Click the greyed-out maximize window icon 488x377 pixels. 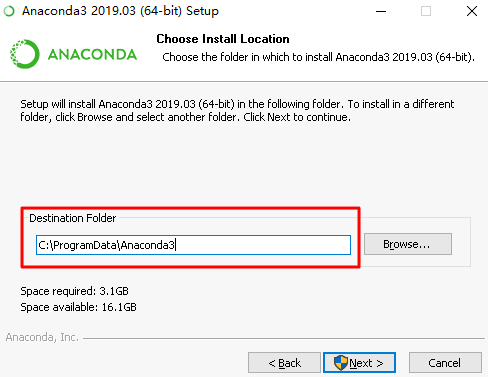click(426, 11)
